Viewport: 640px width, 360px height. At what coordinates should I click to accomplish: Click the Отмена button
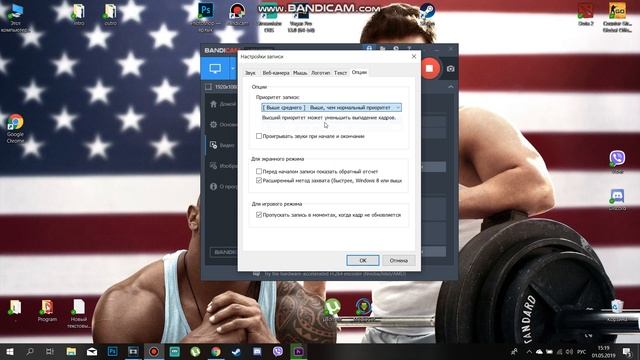pos(398,260)
